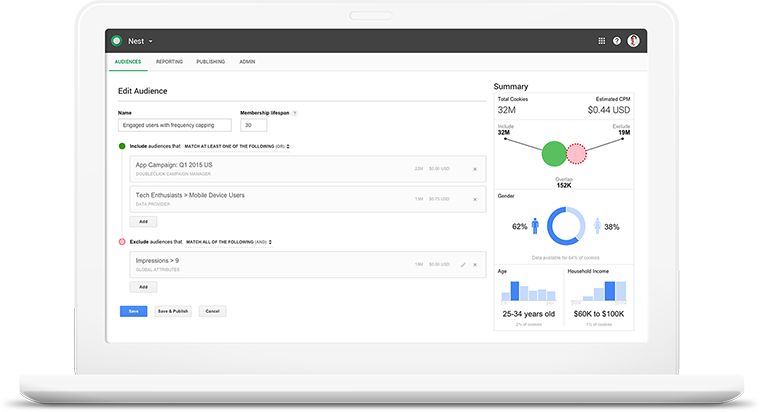Switch to the Publishing tab
Image resolution: width=760 pixels, height=412 pixels.
(210, 62)
